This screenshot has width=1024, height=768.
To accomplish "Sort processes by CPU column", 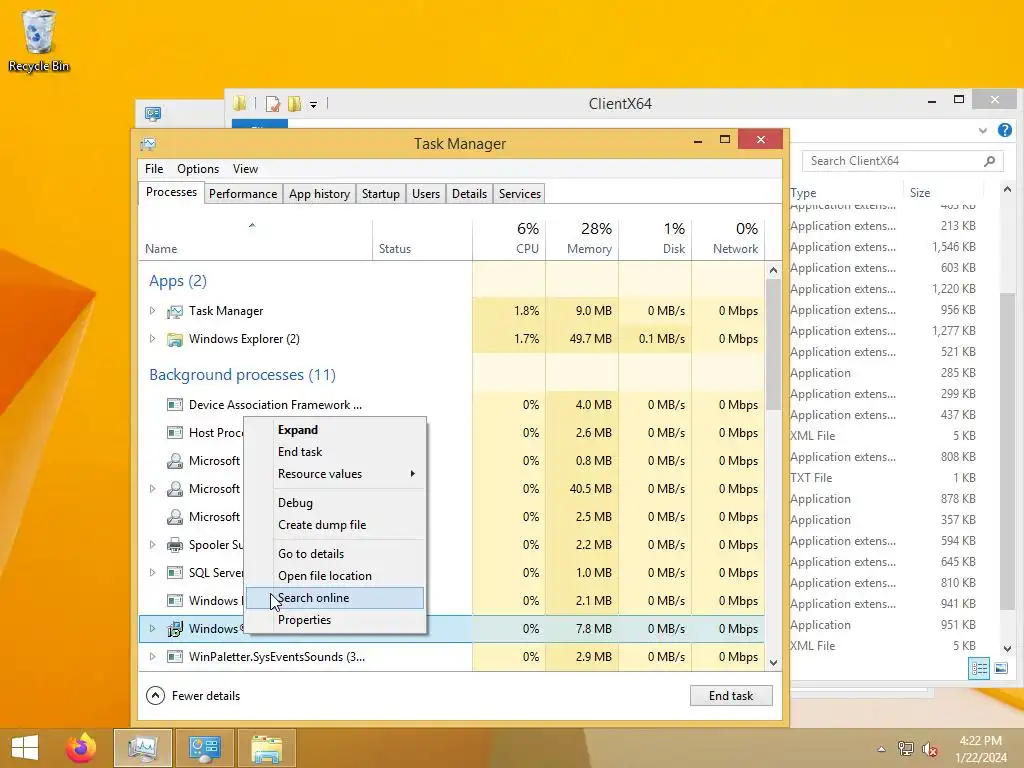I will [x=509, y=238].
